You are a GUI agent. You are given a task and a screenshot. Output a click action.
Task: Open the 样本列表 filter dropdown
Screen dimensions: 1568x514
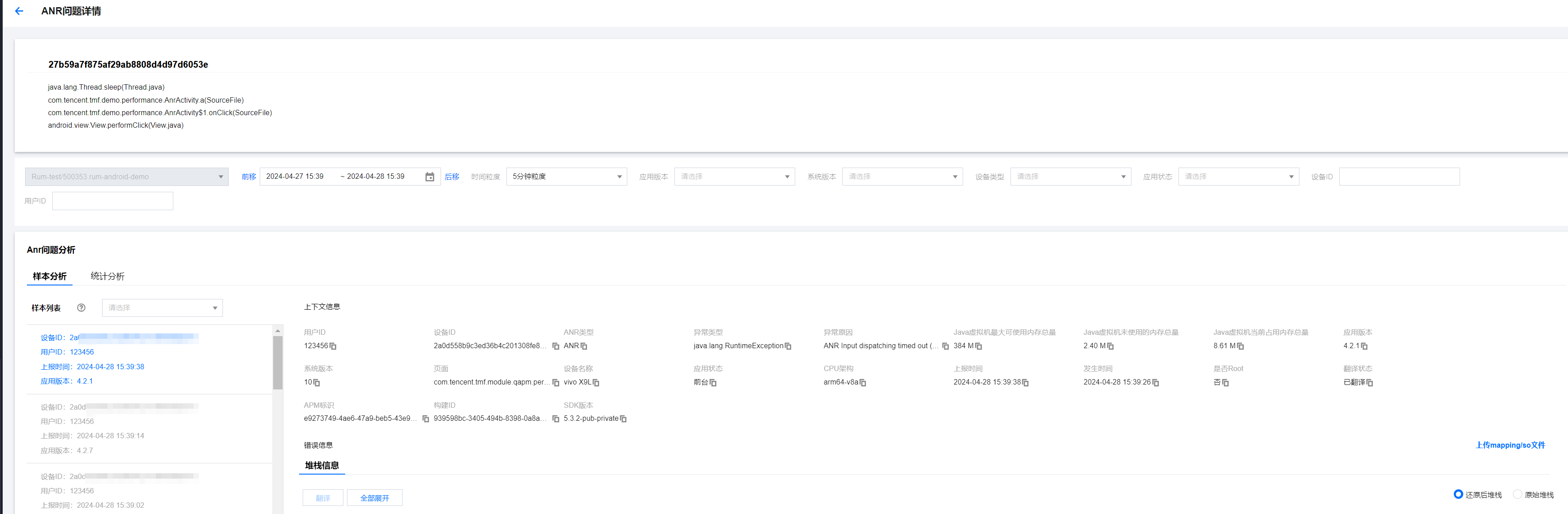click(162, 307)
